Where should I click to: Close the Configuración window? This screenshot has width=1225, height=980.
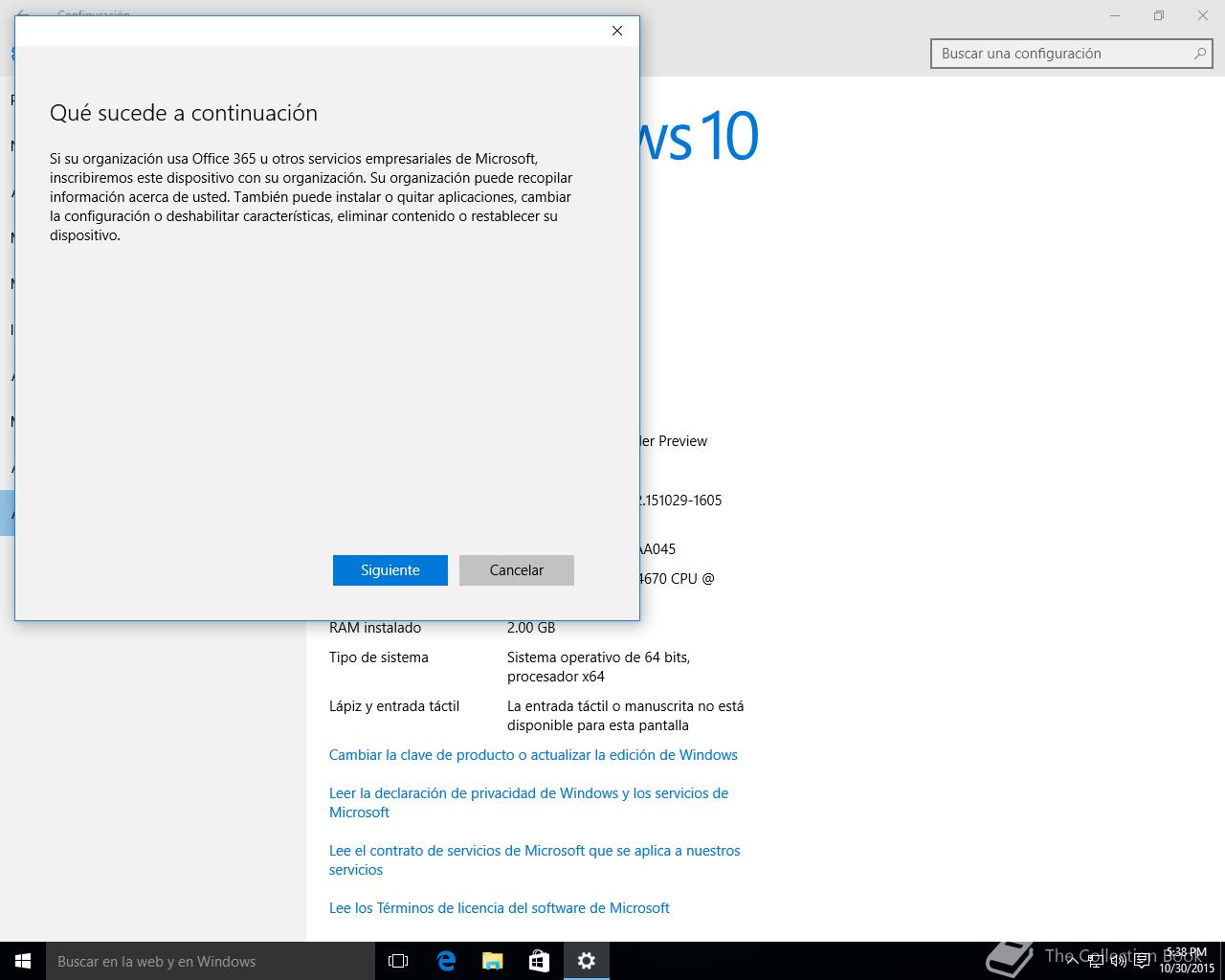click(1203, 15)
